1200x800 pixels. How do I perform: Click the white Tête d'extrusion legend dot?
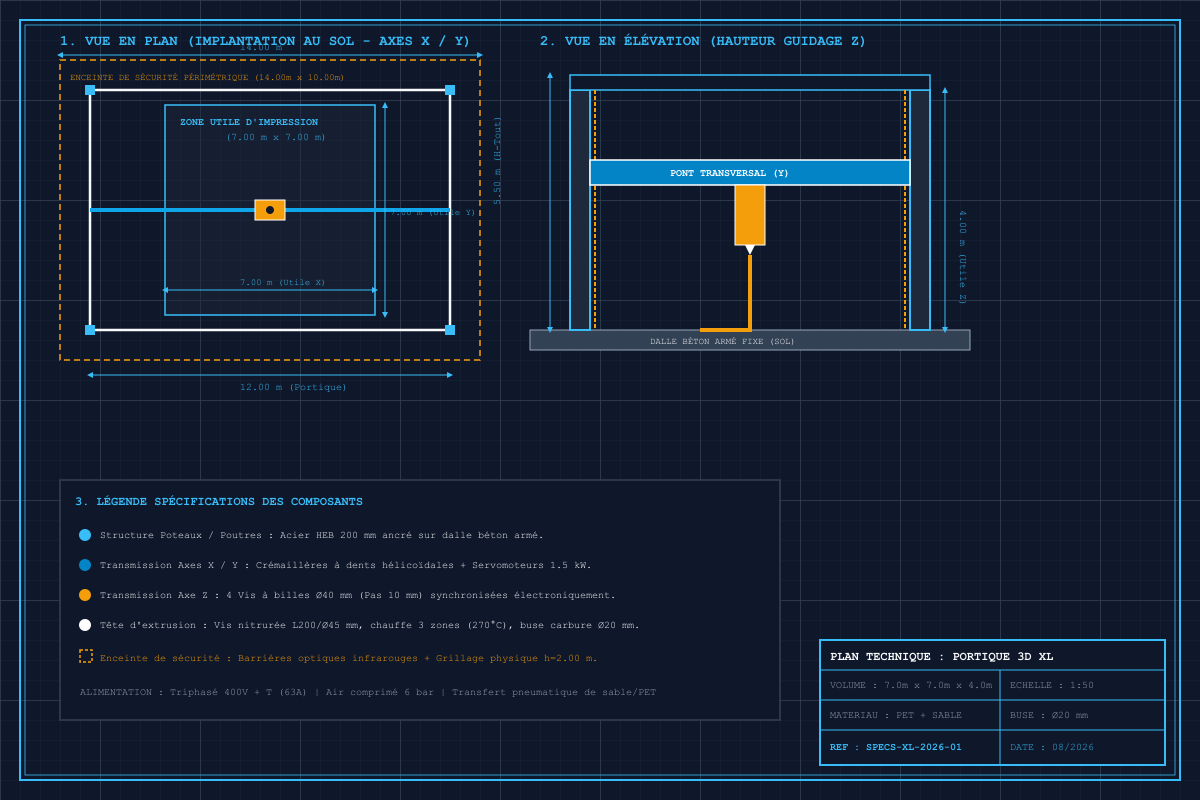85,625
